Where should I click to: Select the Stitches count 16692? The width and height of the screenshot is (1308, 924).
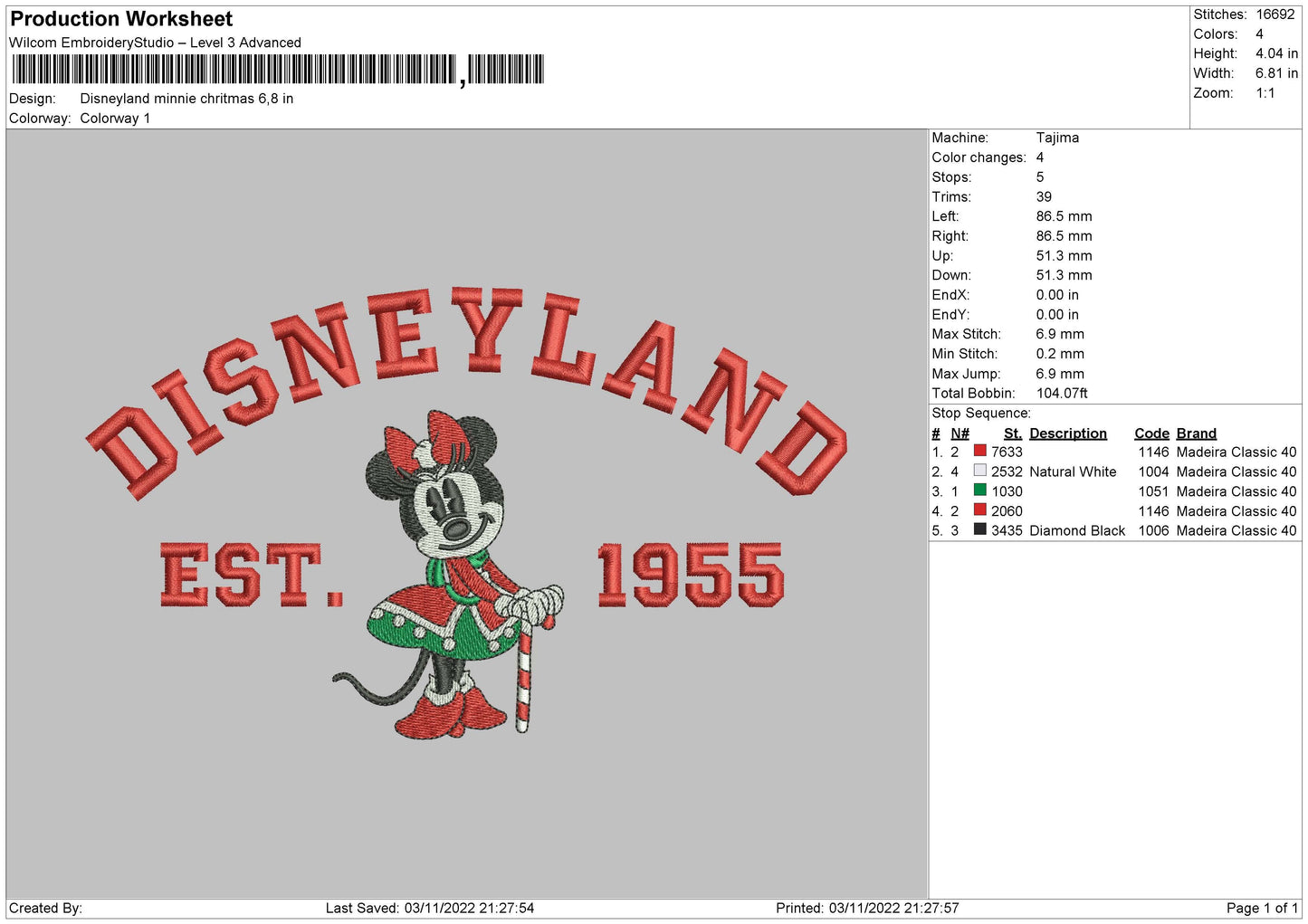coord(1275,14)
